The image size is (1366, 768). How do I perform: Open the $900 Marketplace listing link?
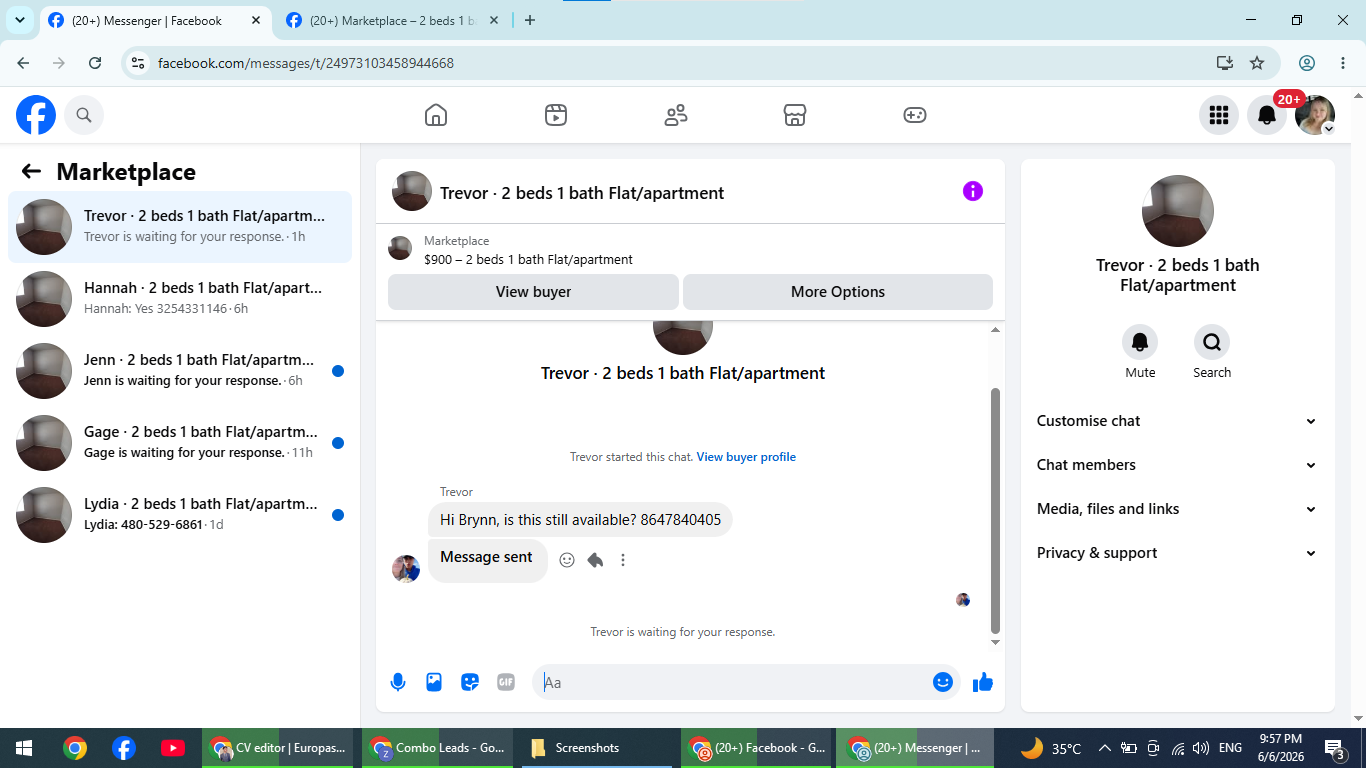[528, 259]
